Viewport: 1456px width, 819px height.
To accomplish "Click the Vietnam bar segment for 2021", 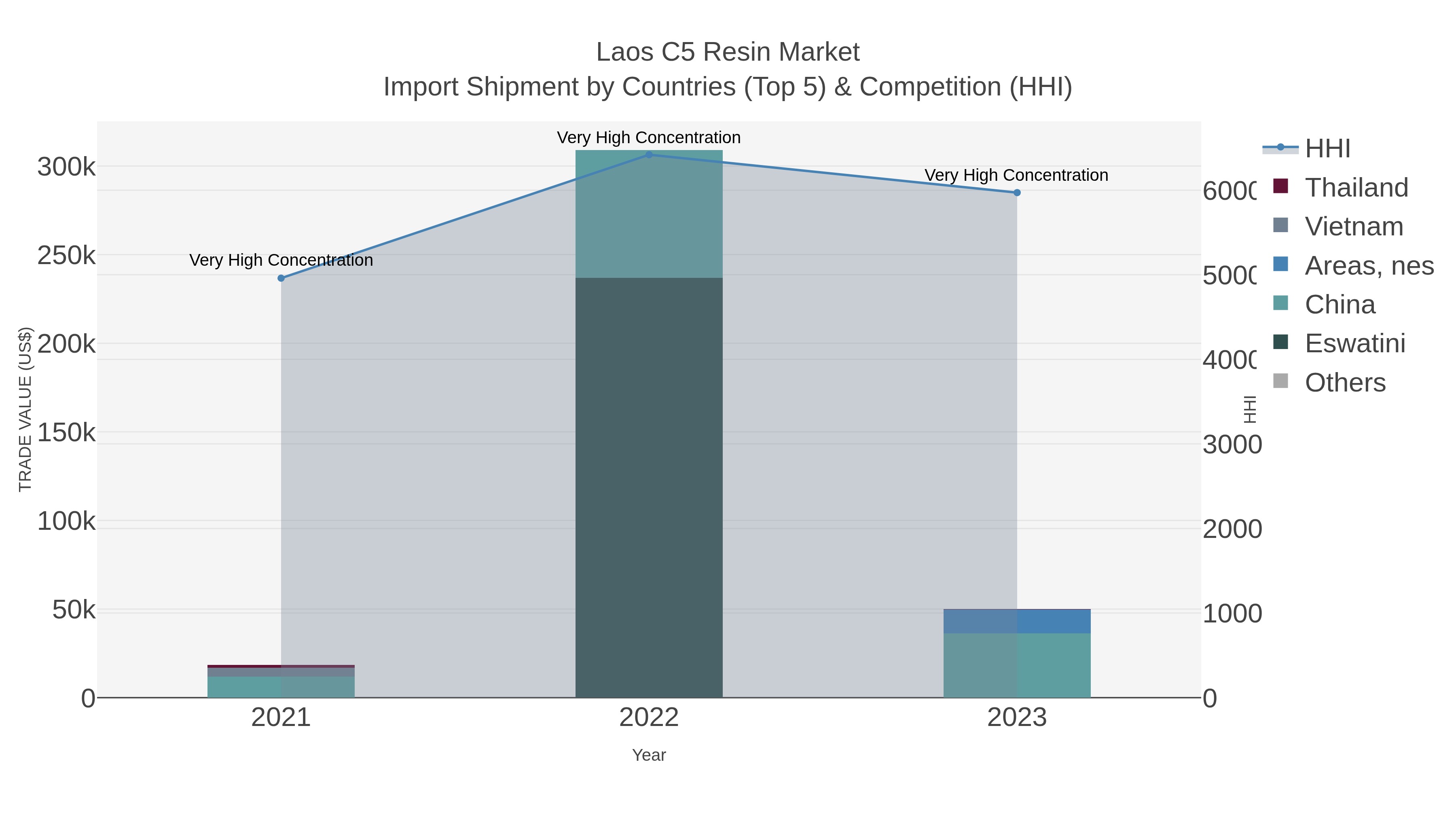I will pyautogui.click(x=281, y=672).
